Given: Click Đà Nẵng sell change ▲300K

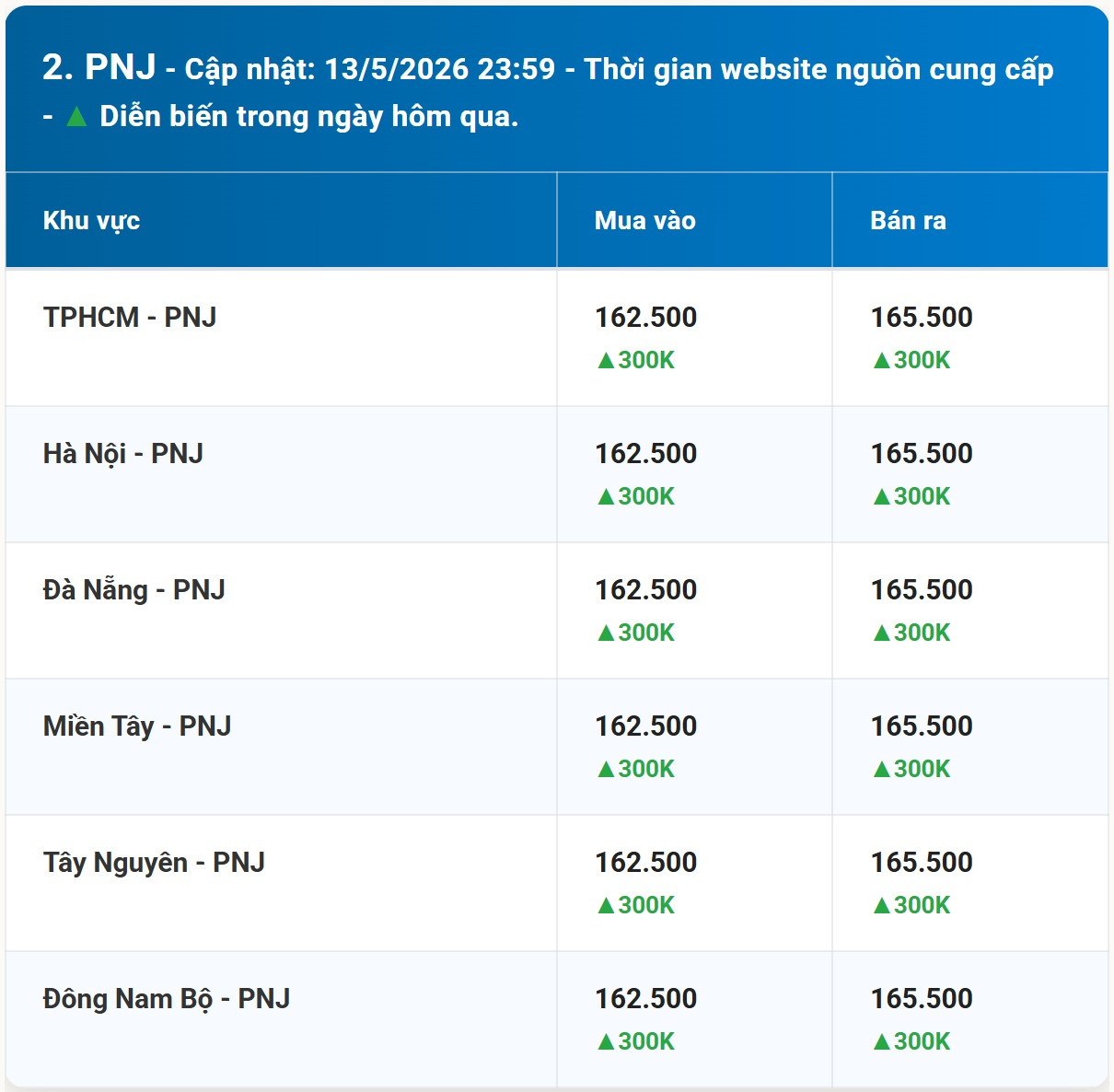Looking at the screenshot, I should [x=911, y=633].
